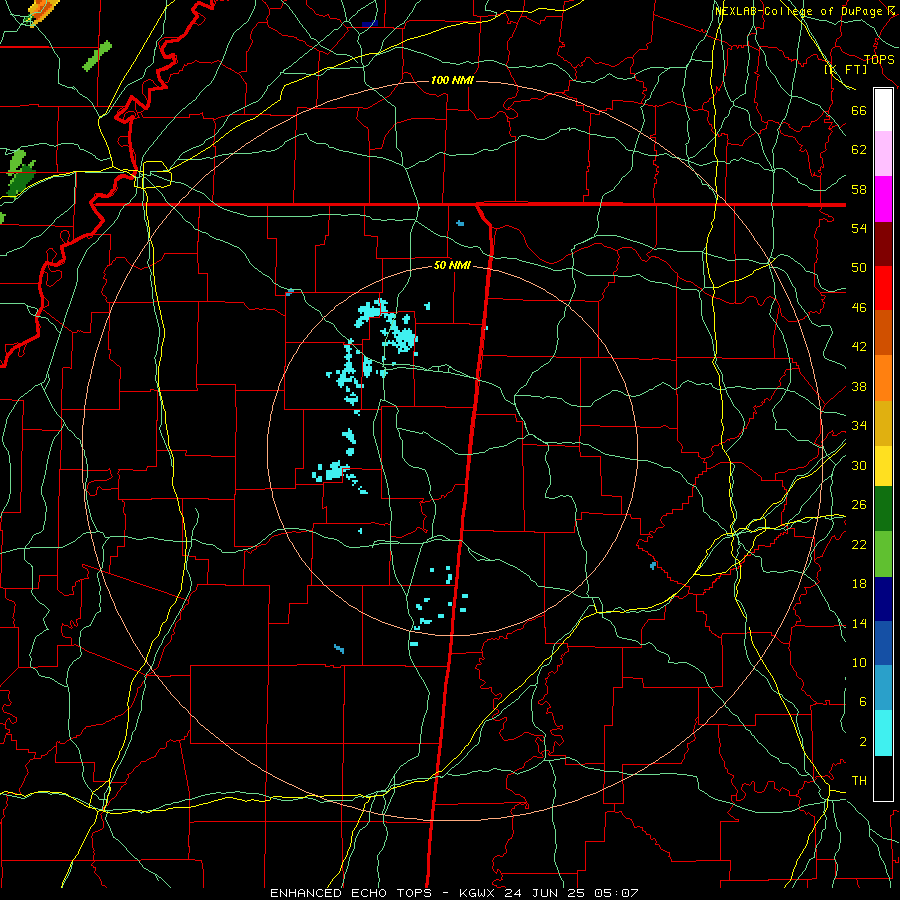The image size is (900, 900).
Task: Click the white swatch in the tops legend
Action: [x=883, y=110]
